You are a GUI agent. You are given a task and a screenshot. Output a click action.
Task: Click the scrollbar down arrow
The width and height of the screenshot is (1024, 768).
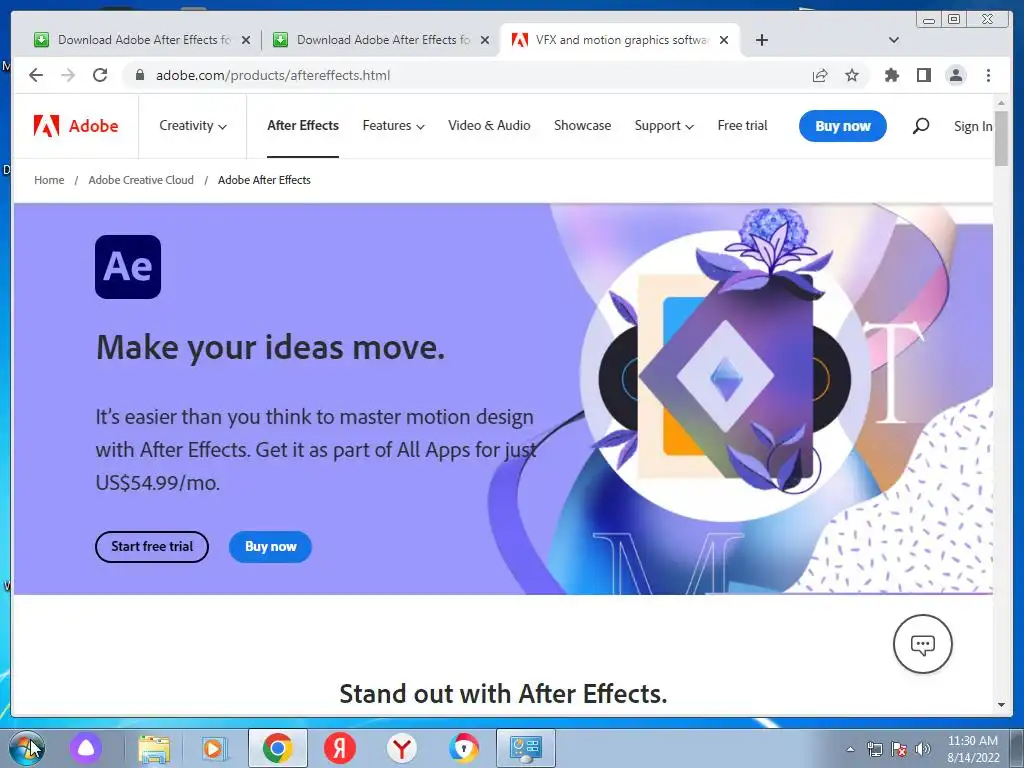pyautogui.click(x=1001, y=705)
